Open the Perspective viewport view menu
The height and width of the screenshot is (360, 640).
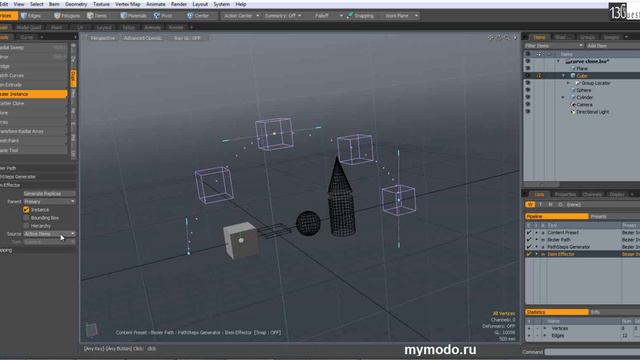pos(102,38)
